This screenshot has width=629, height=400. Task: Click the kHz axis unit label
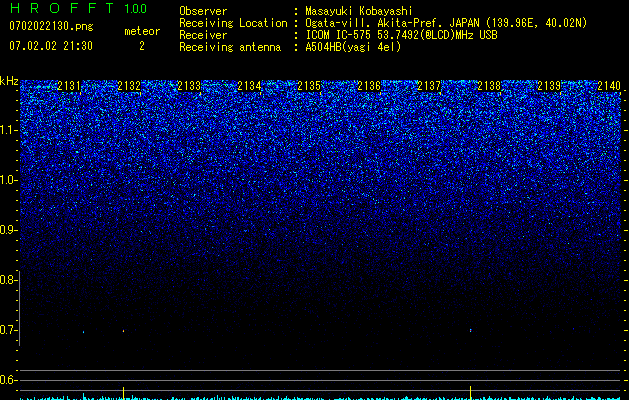[9, 81]
